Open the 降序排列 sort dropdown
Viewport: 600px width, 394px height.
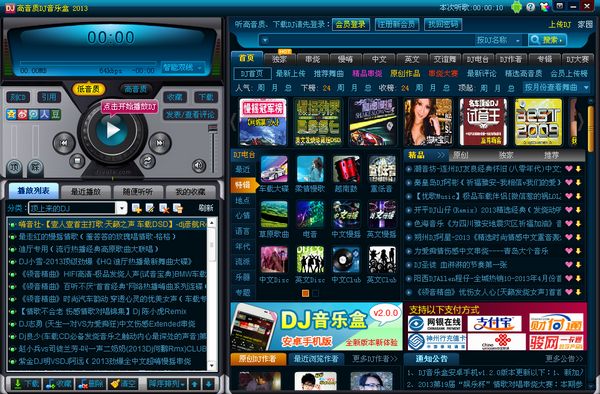pyautogui.click(x=167, y=384)
